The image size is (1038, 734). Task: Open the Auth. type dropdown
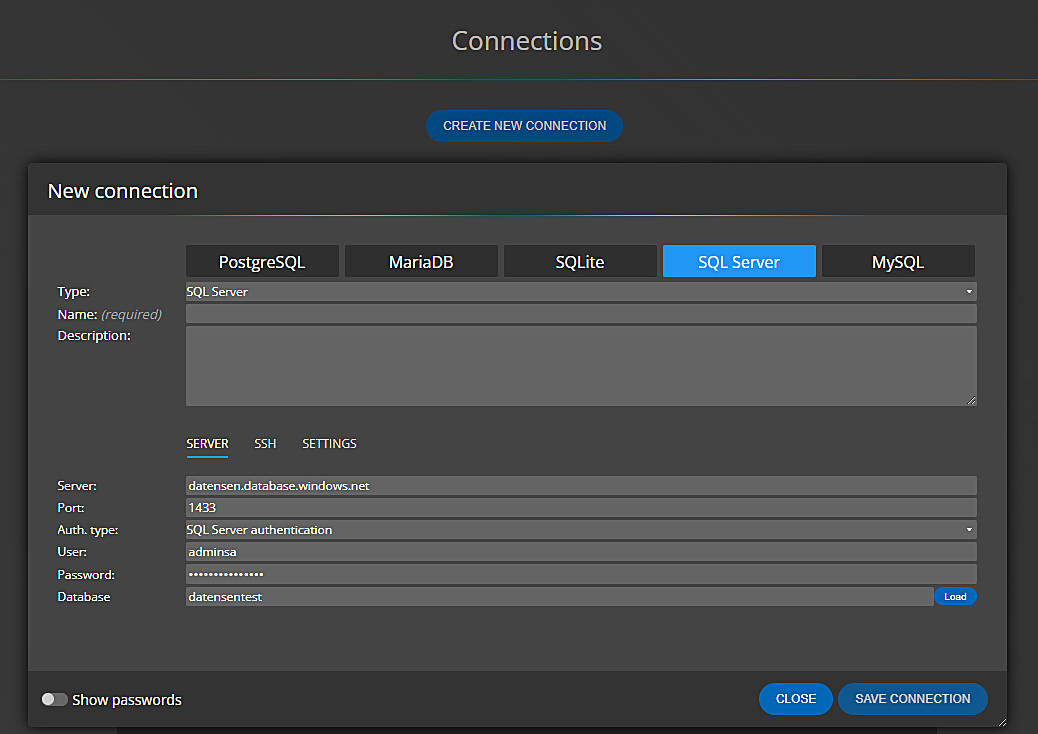(x=580, y=529)
